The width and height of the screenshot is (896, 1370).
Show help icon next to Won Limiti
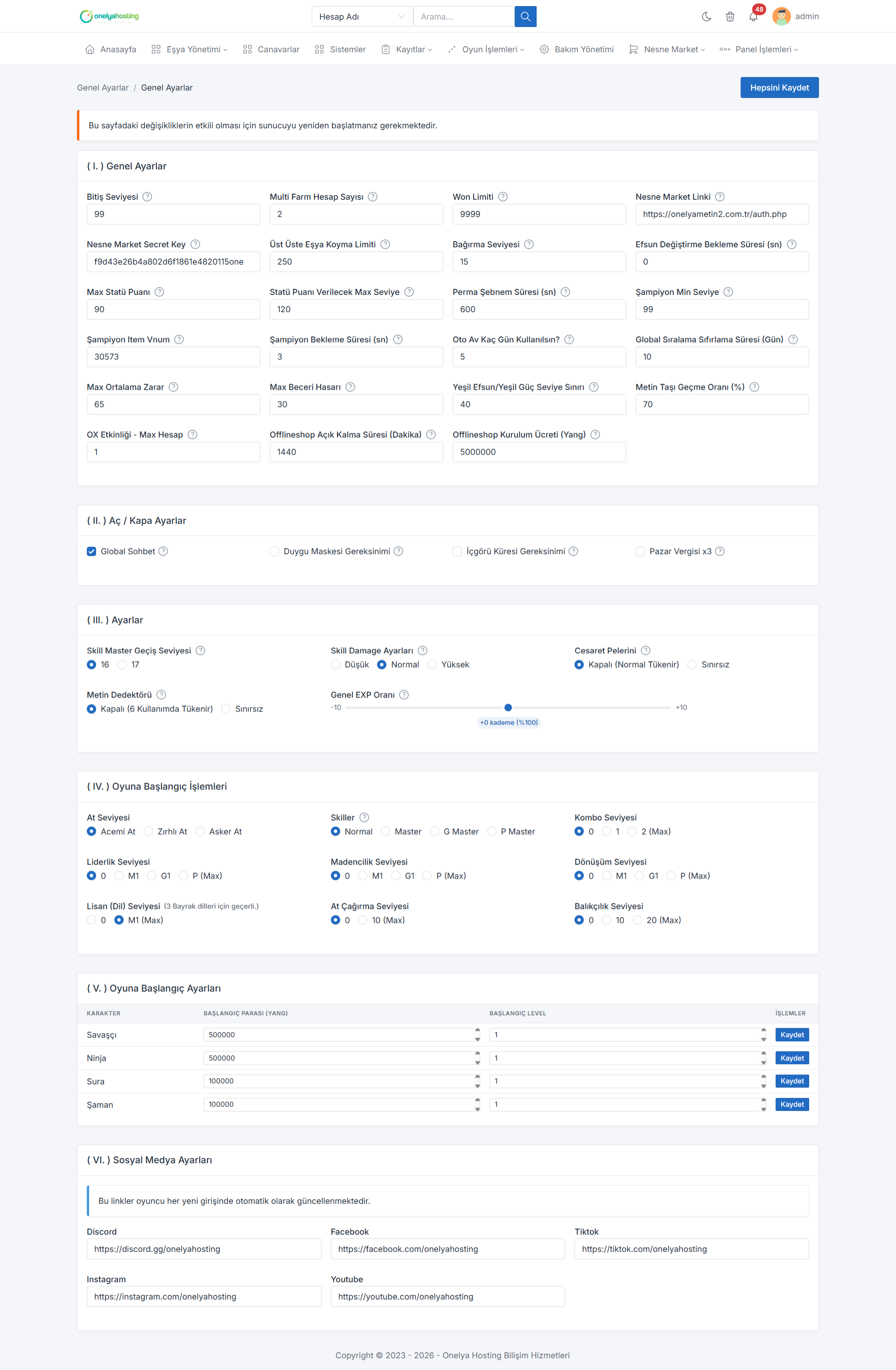[503, 197]
